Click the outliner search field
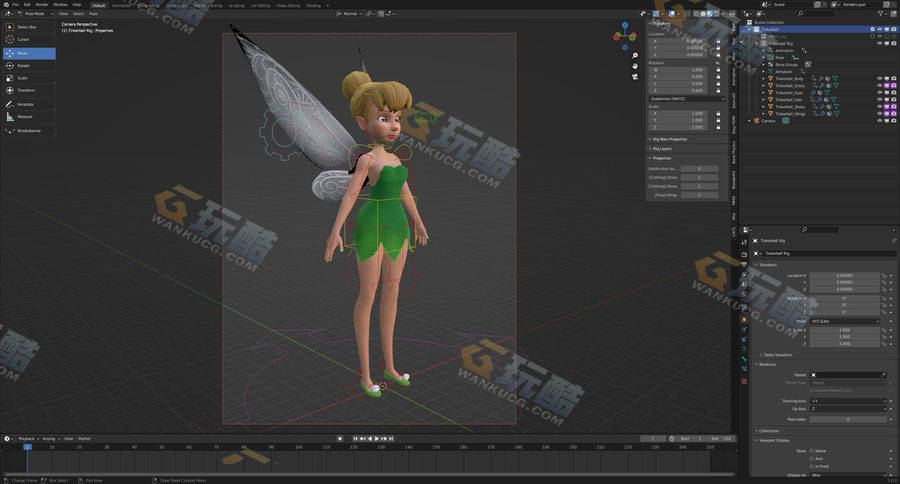Image resolution: width=900 pixels, height=484 pixels. point(815,13)
